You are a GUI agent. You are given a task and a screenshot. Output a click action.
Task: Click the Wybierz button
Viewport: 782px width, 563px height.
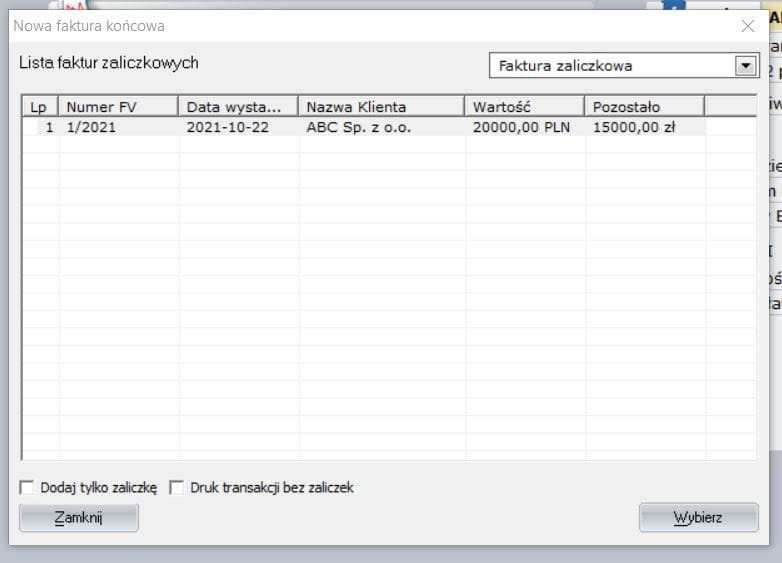pyautogui.click(x=698, y=518)
